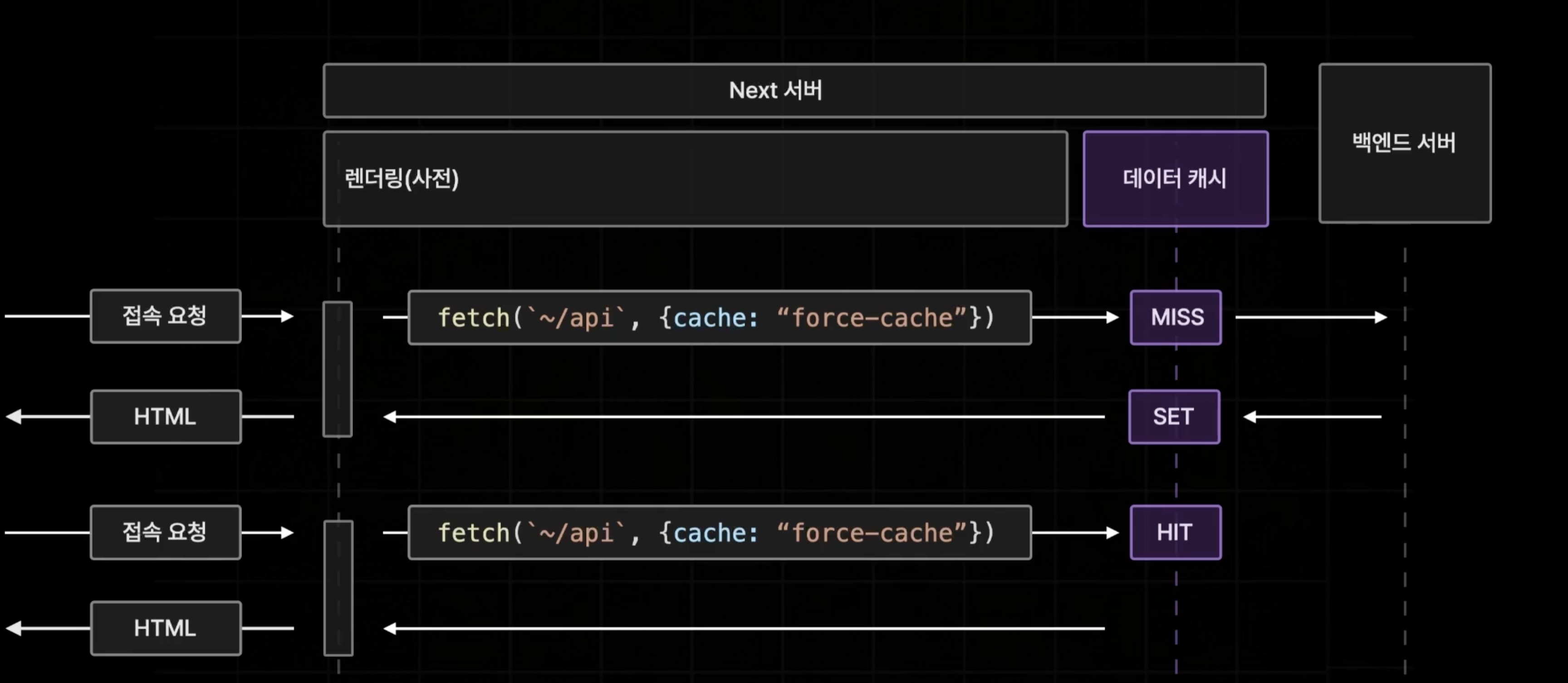Screen dimensions: 1568x683
Task: Click bottom long return arrow below HIT
Action: click(x=744, y=628)
